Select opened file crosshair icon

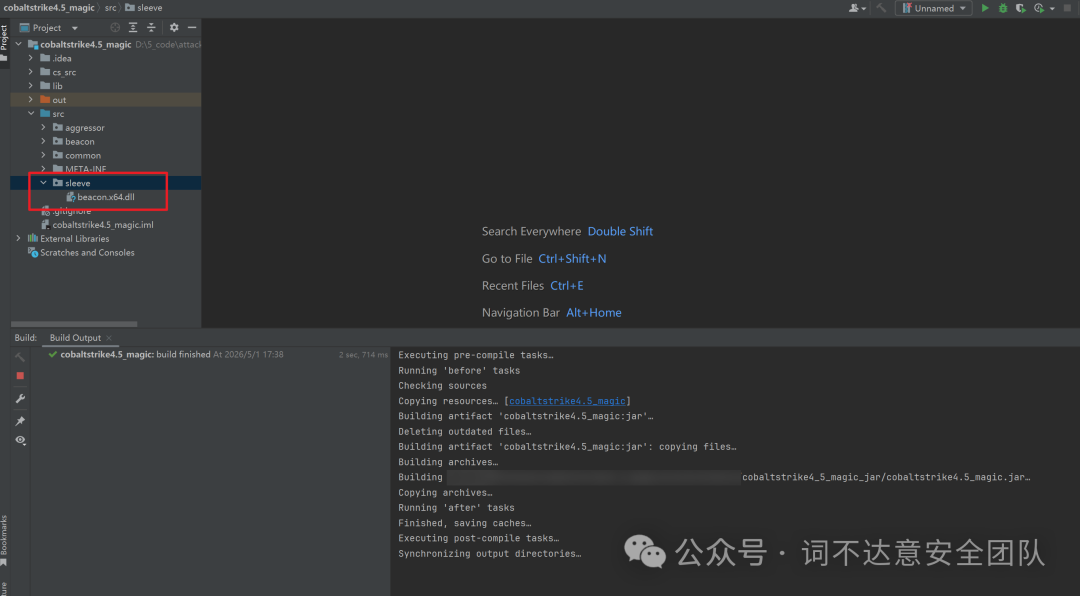click(x=115, y=28)
